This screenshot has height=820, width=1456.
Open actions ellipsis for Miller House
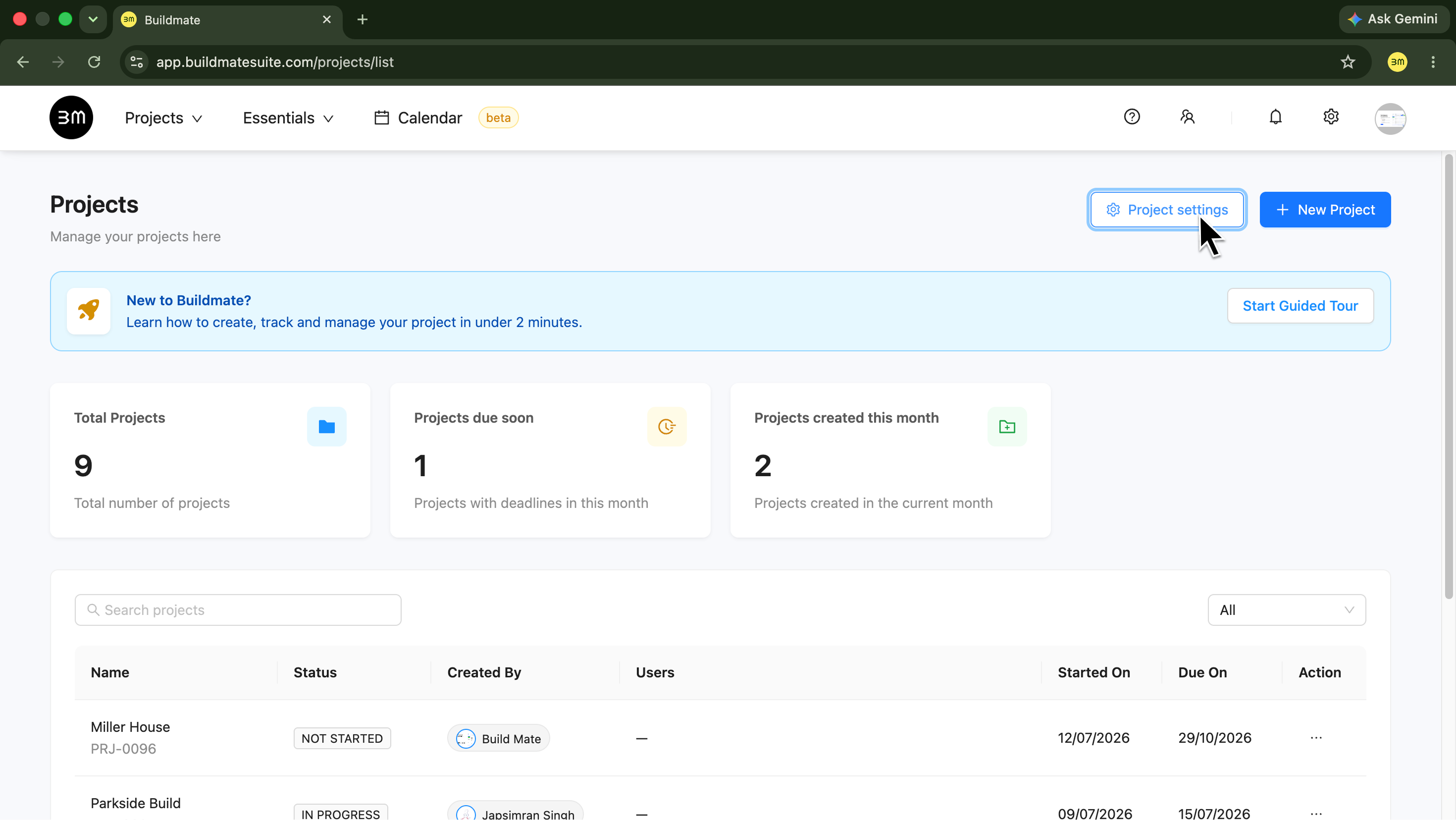(1316, 738)
